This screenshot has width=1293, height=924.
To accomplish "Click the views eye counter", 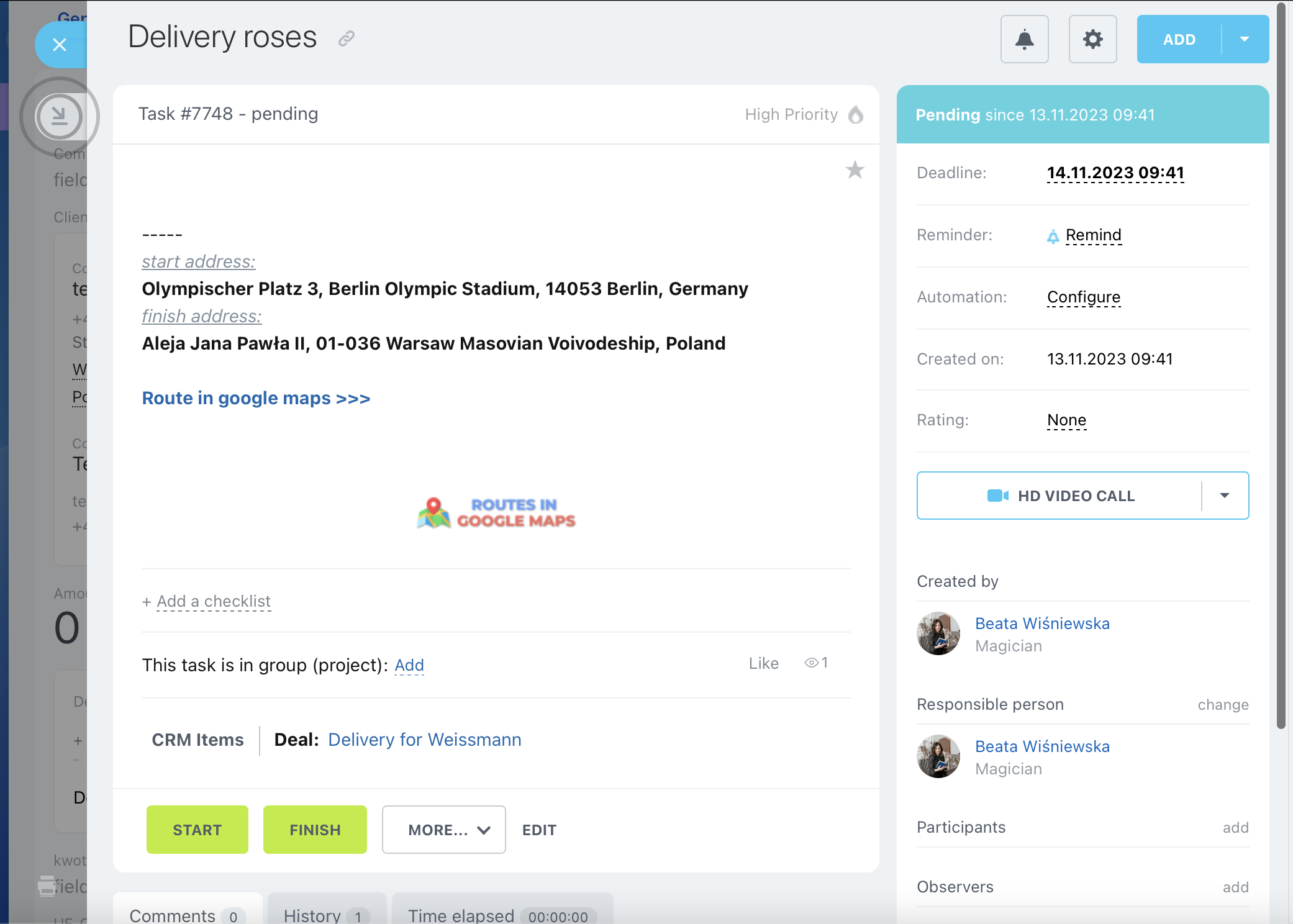I will (815, 663).
